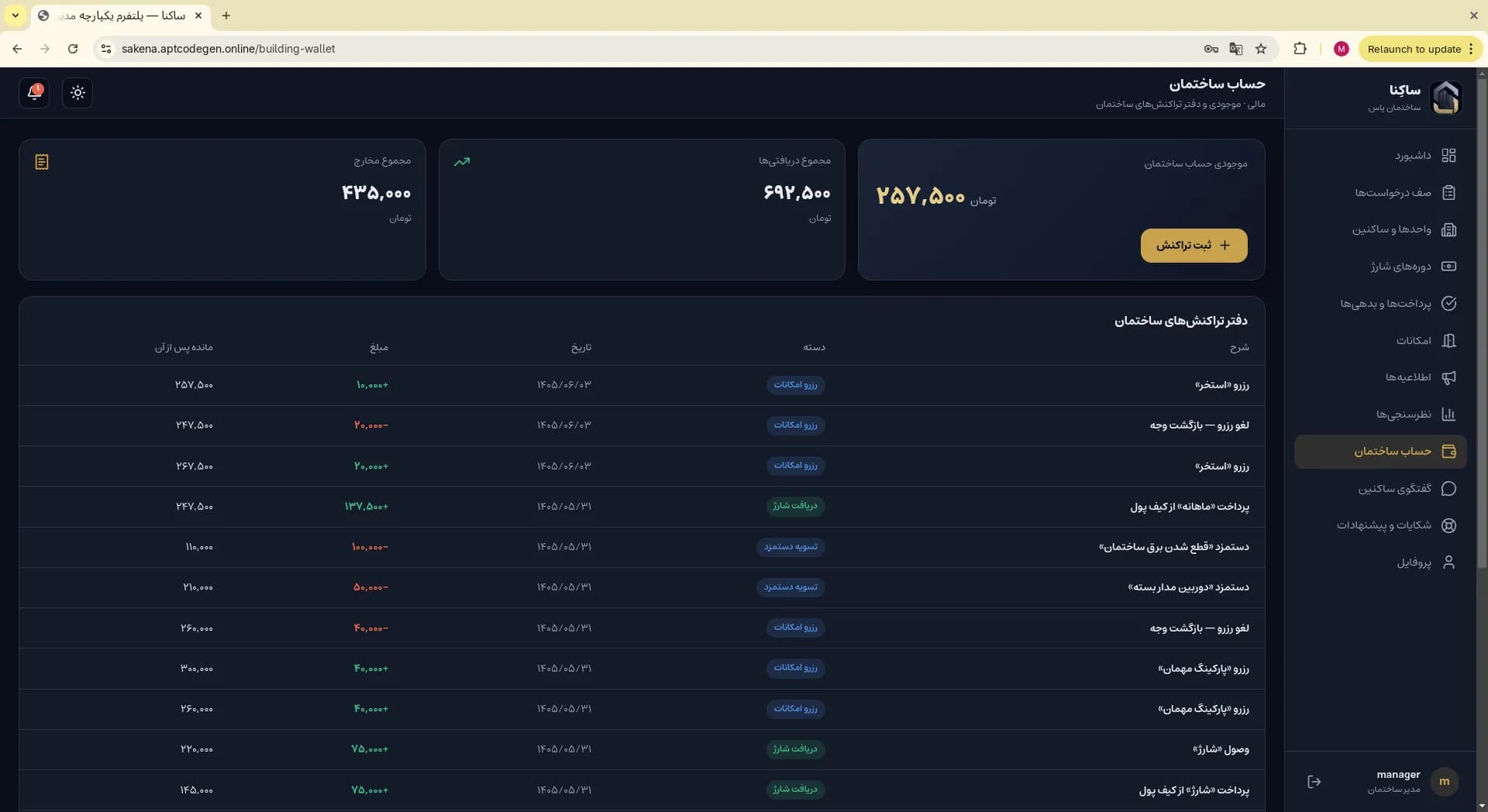Open داشبورد in the sidebar
The width and height of the screenshot is (1488, 812).
(1380, 156)
